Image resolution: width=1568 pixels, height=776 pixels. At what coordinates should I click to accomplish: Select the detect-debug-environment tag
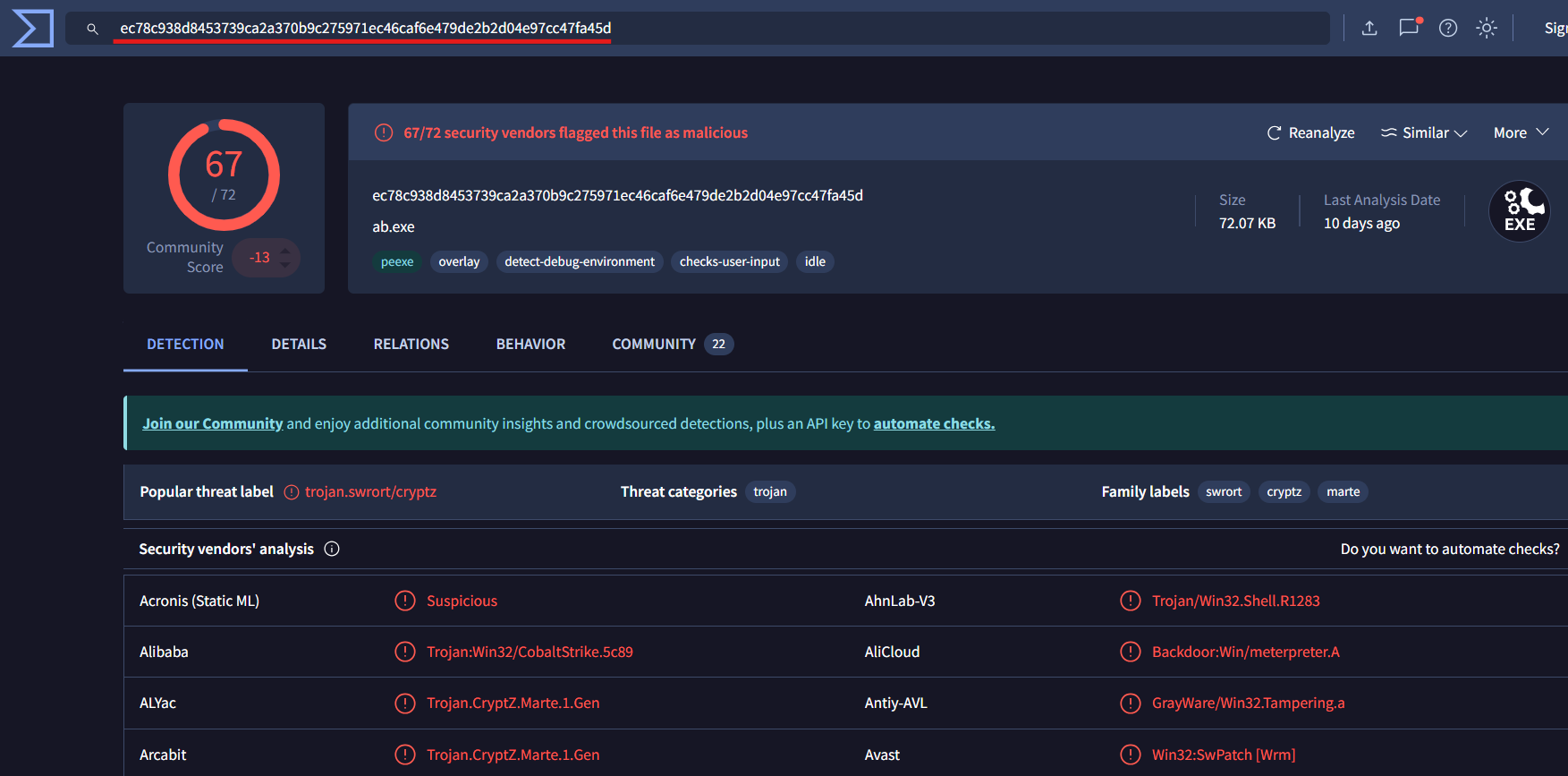point(580,261)
